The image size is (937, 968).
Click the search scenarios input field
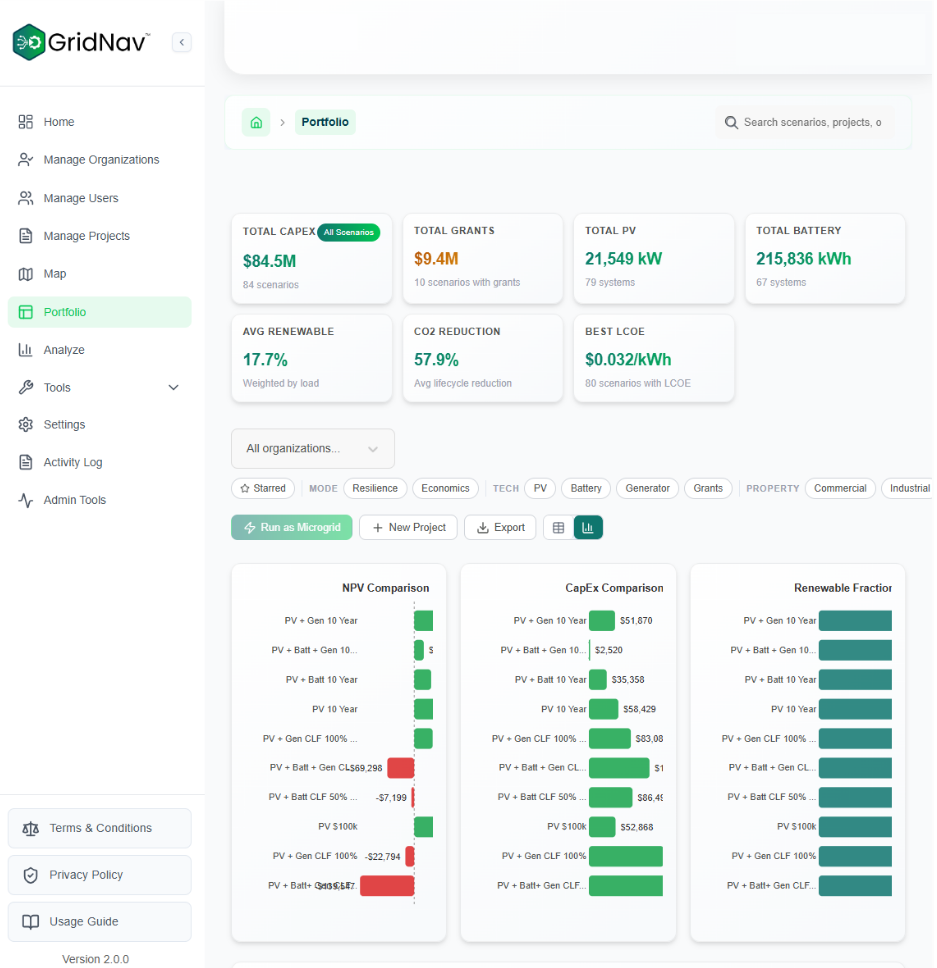(811, 122)
